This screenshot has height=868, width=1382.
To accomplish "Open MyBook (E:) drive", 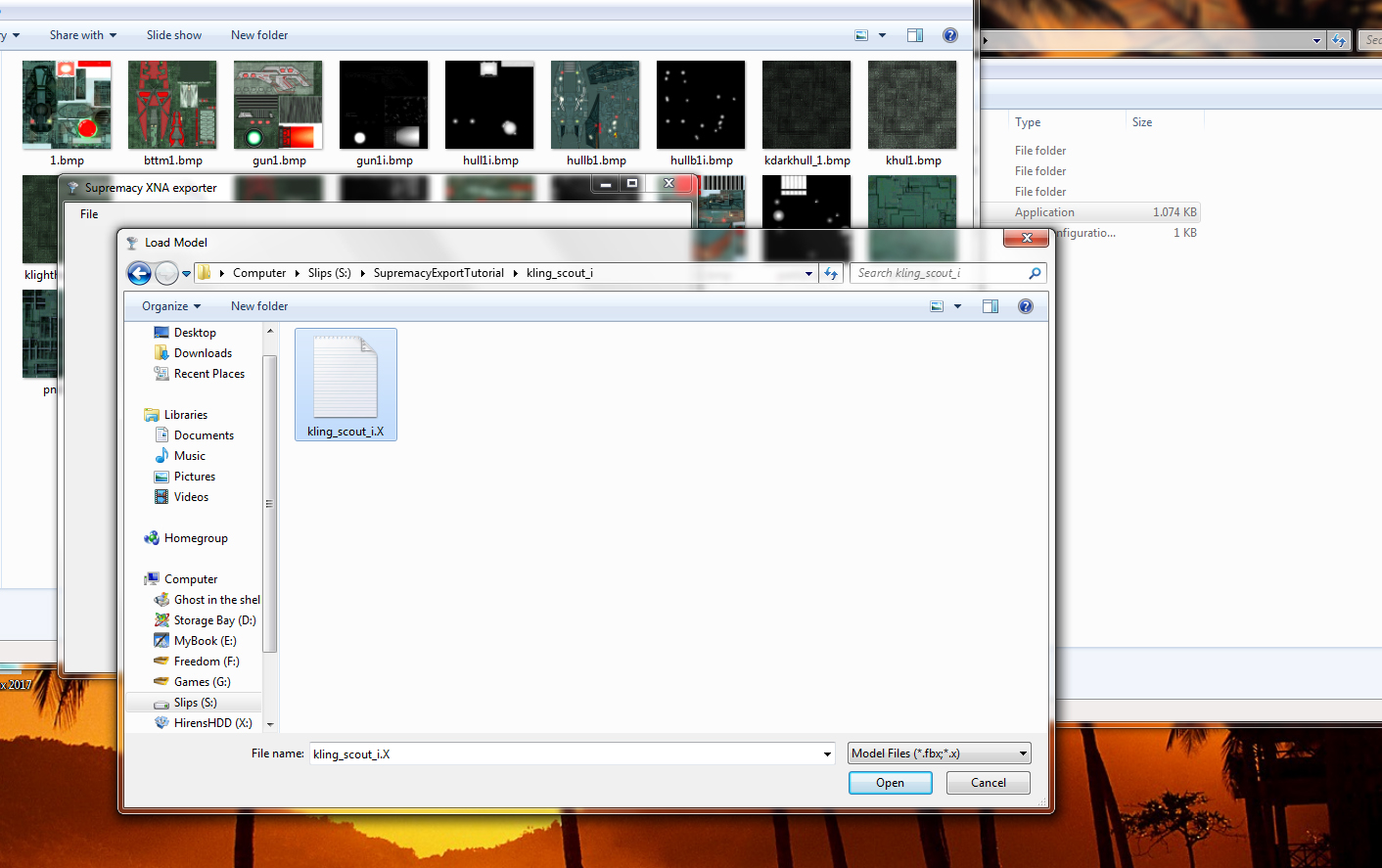I will [x=195, y=641].
